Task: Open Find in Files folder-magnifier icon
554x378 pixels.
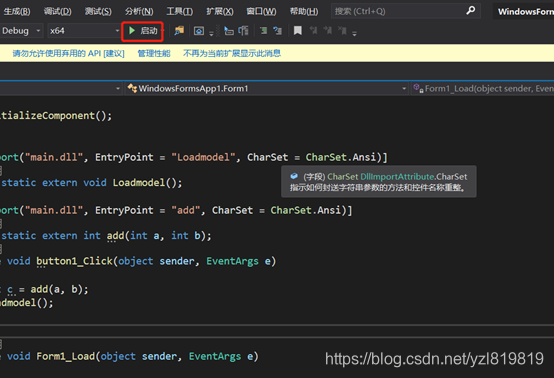Action: [179, 31]
